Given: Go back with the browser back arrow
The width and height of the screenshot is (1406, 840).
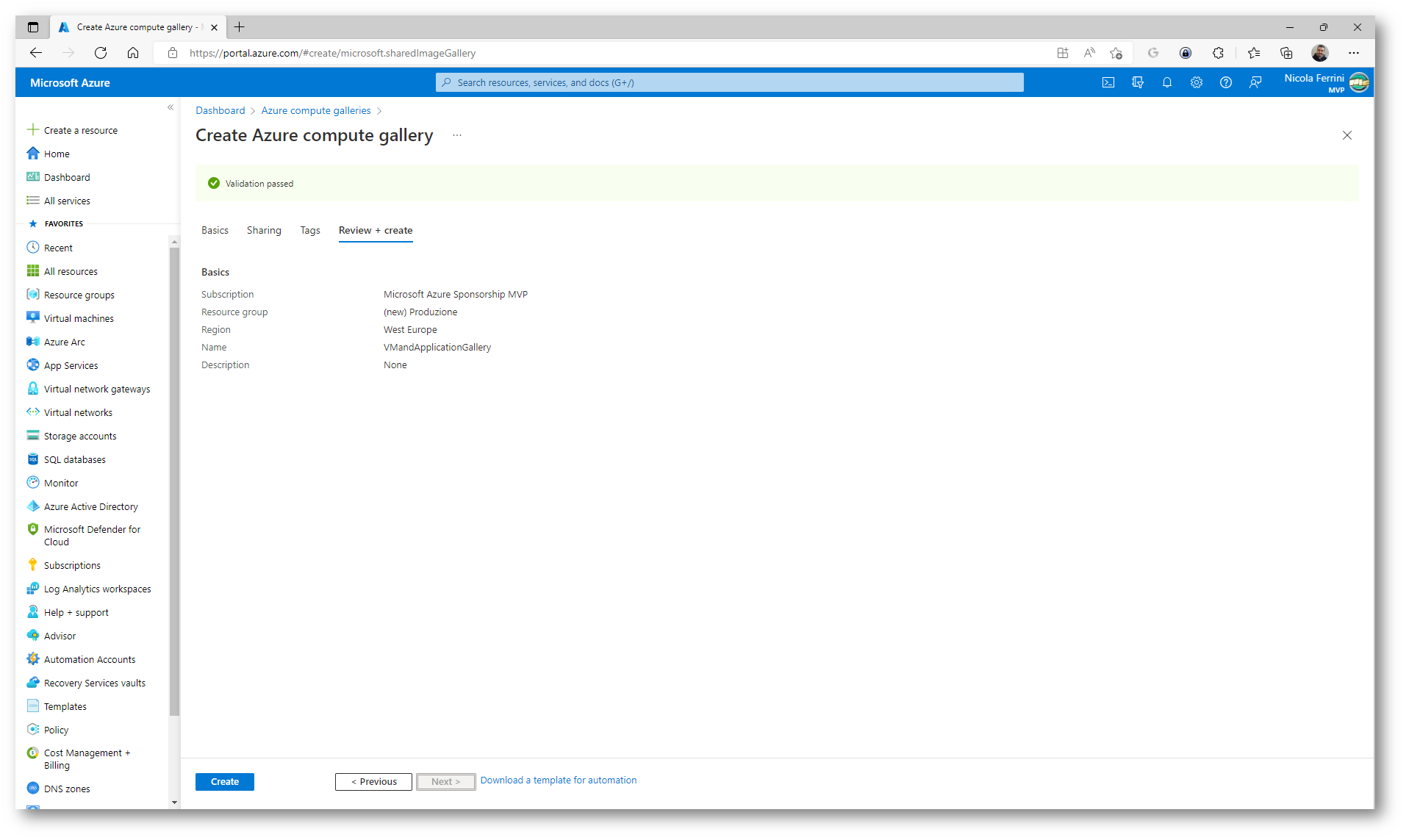Looking at the screenshot, I should [x=36, y=53].
